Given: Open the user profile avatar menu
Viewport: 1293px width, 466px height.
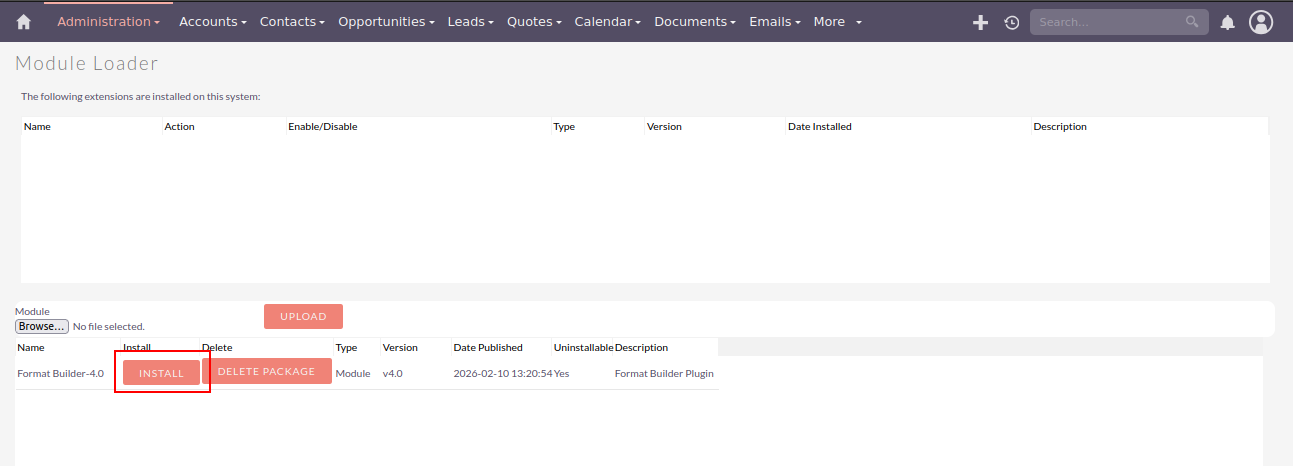Looking at the screenshot, I should point(1261,22).
